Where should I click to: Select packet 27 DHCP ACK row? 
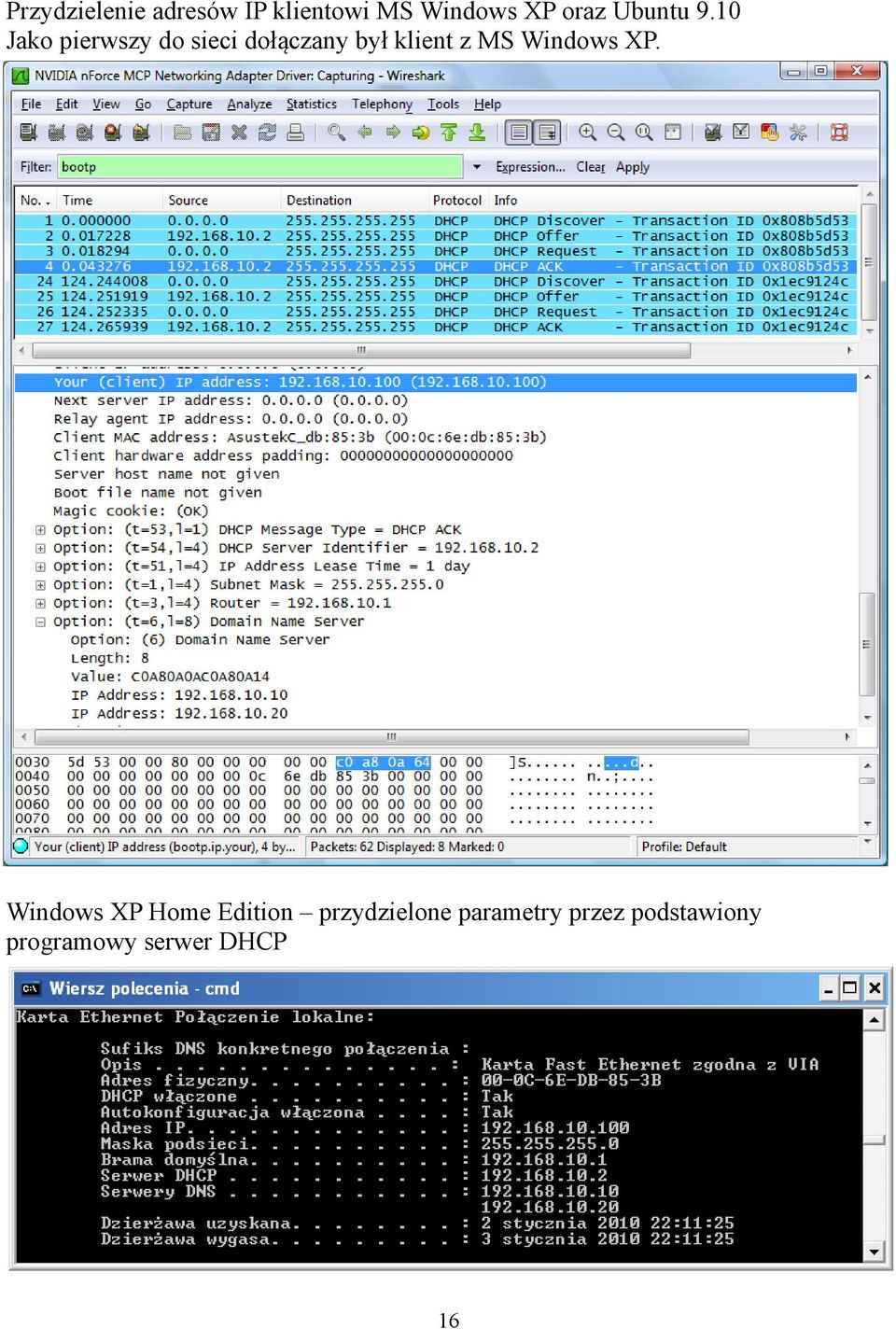(437, 327)
